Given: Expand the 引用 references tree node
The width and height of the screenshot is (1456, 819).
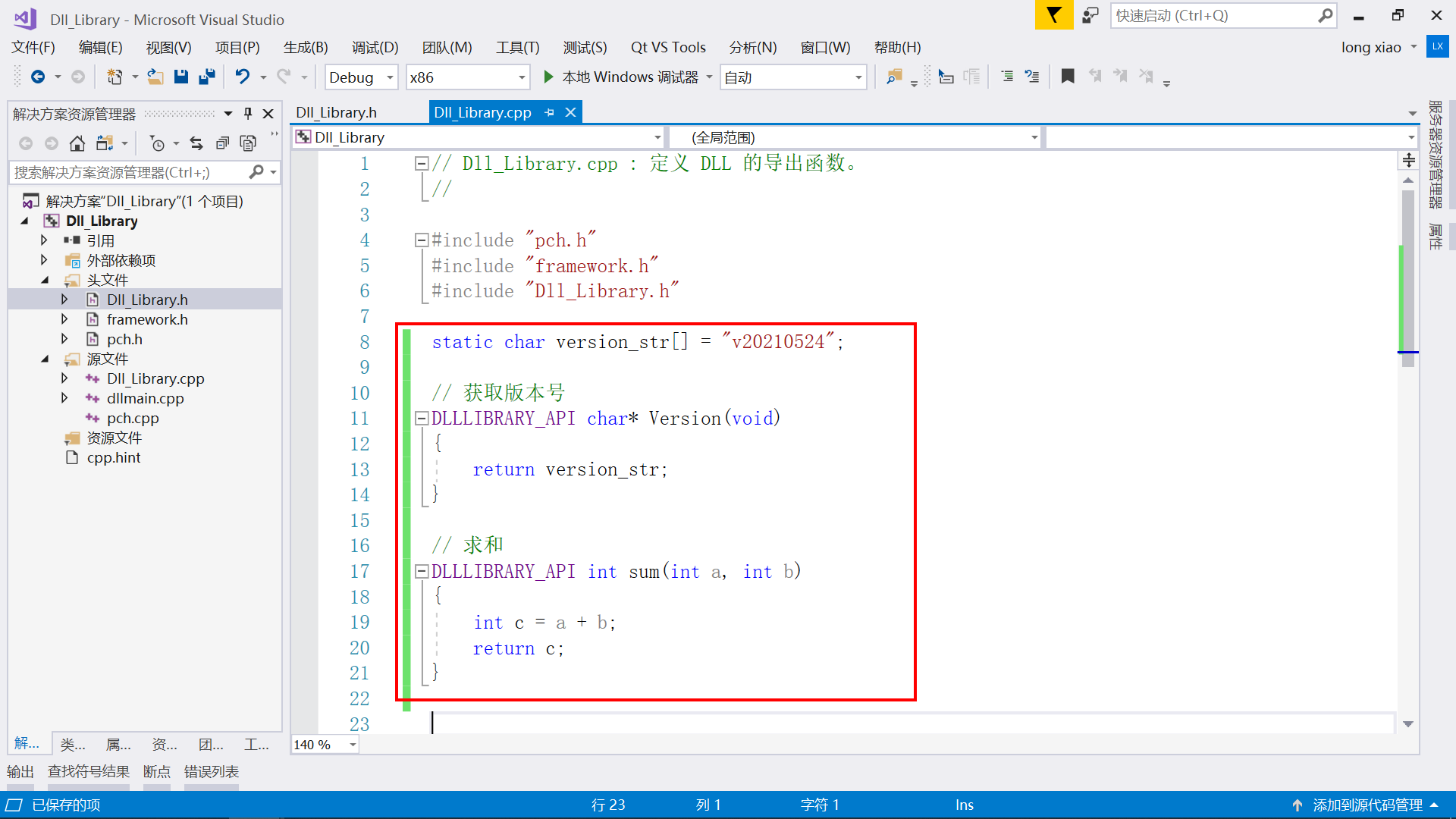Looking at the screenshot, I should [44, 240].
